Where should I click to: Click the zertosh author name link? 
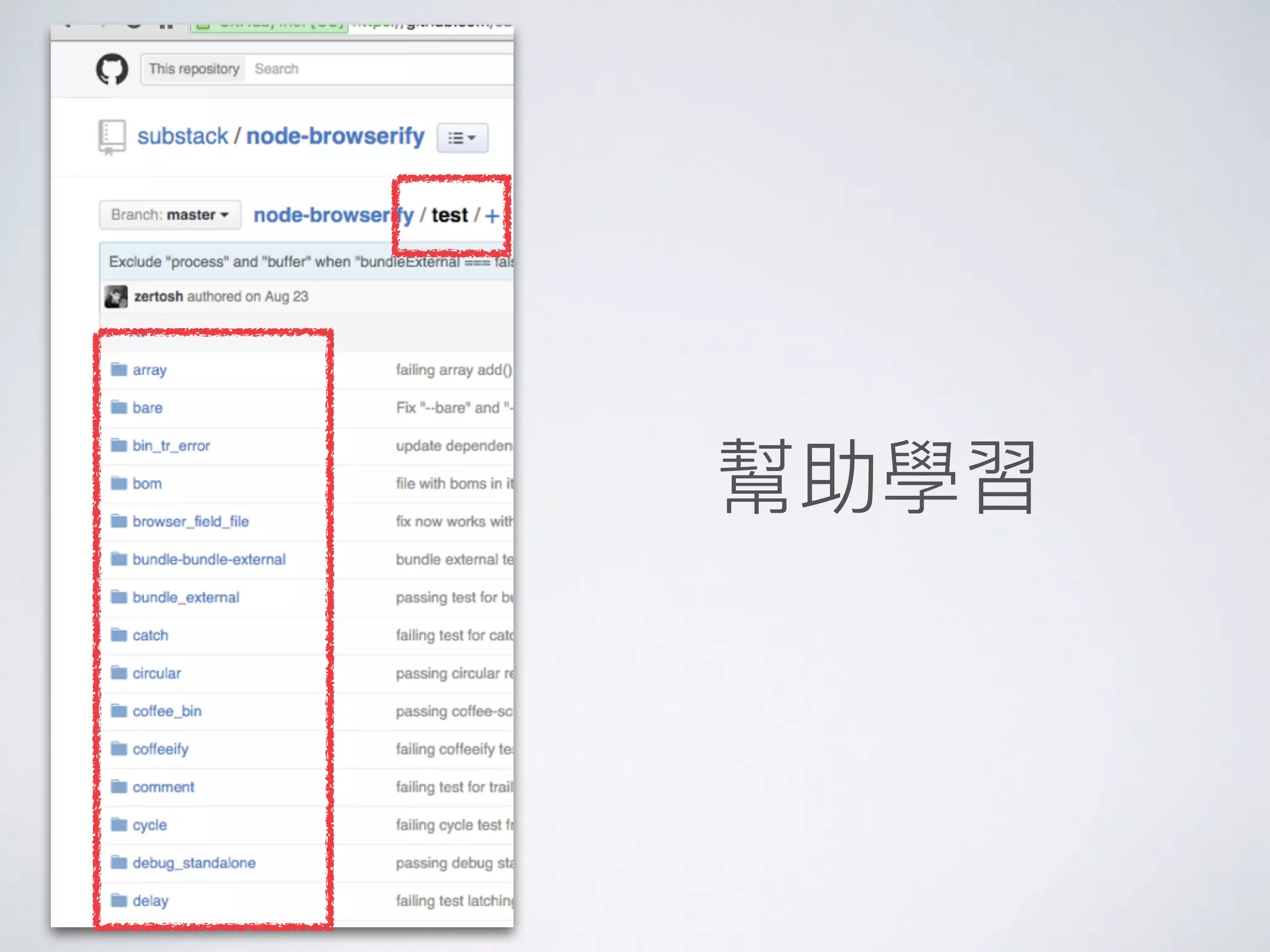[x=158, y=297]
